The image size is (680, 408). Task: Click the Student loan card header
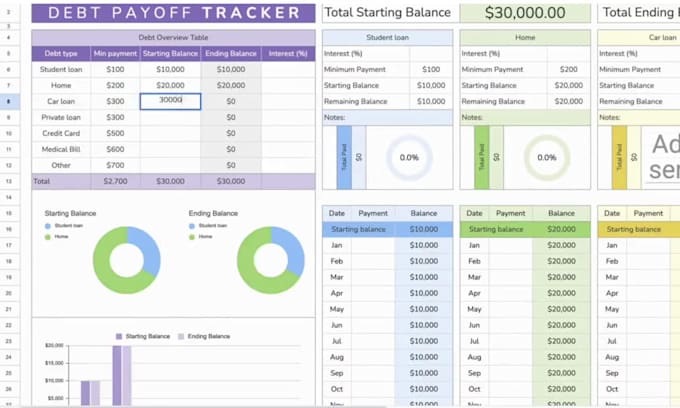point(388,38)
